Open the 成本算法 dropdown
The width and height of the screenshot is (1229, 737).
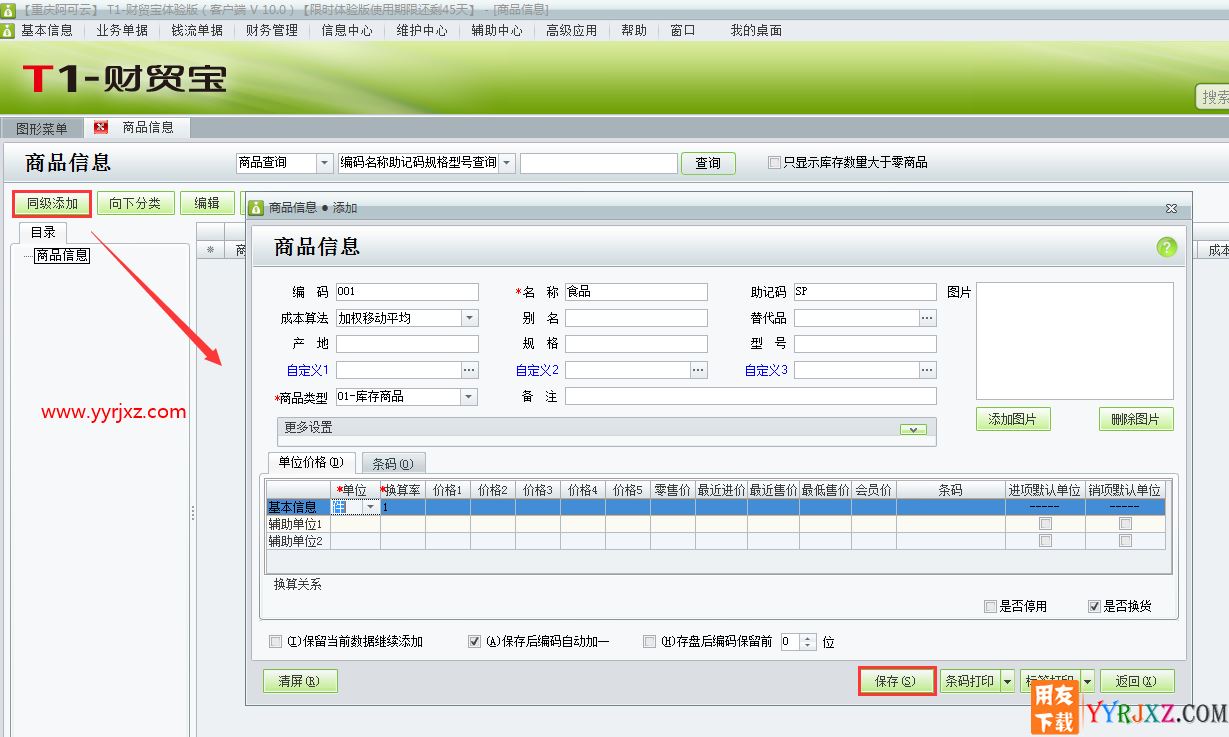click(x=470, y=318)
